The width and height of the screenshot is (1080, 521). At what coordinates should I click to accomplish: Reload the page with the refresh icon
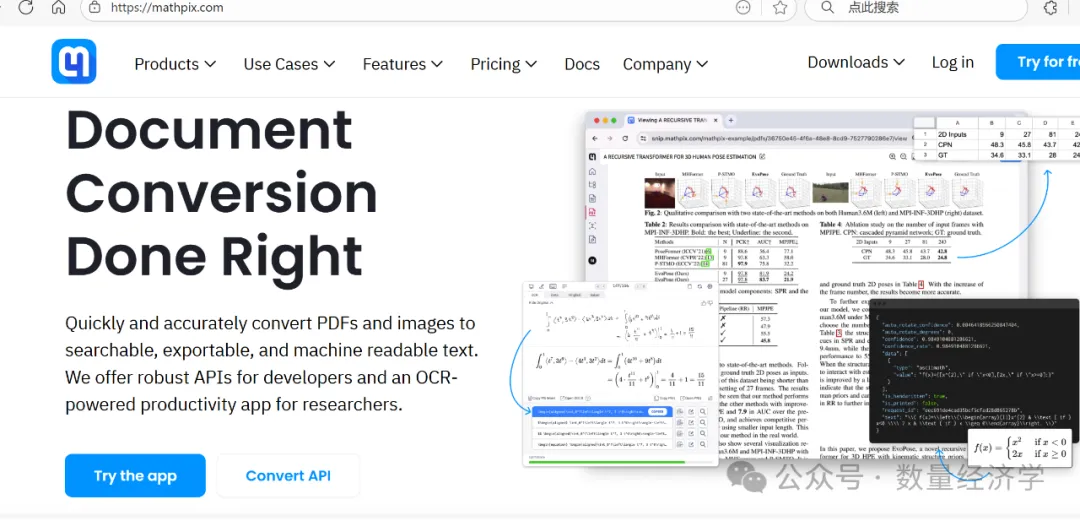tap(25, 7)
